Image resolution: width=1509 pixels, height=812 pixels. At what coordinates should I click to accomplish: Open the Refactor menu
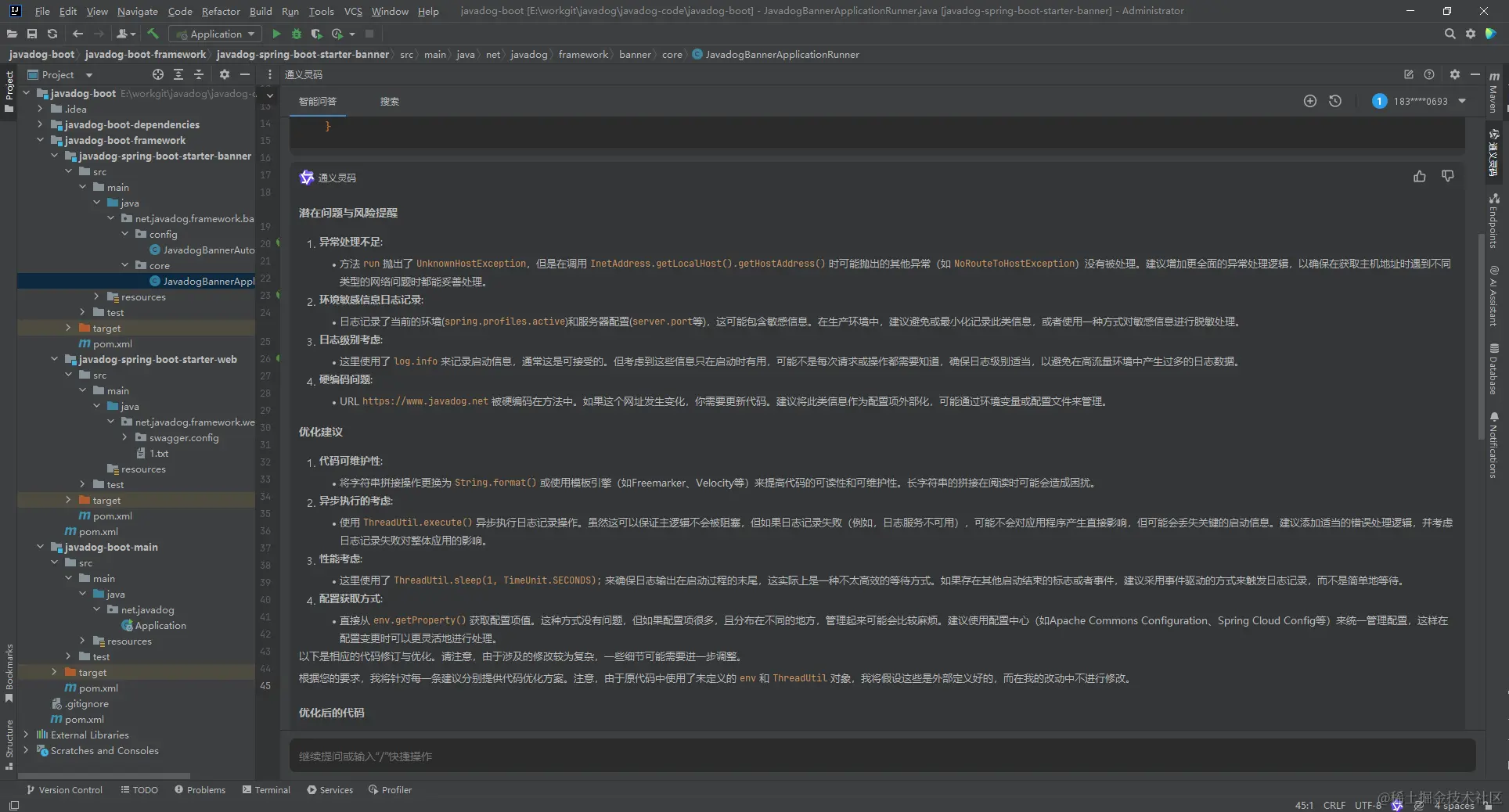point(221,11)
